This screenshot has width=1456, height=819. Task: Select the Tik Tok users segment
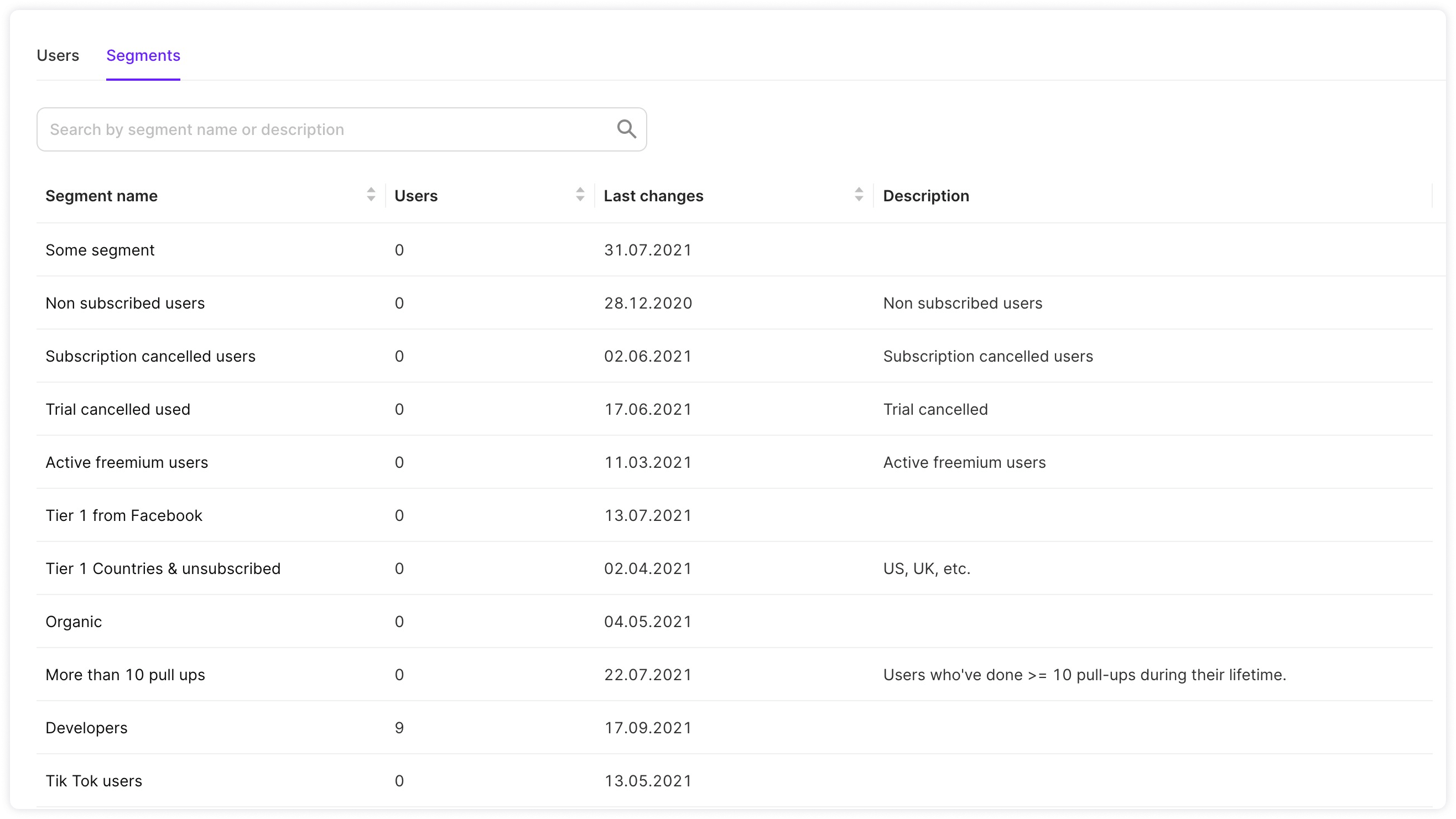coord(94,781)
